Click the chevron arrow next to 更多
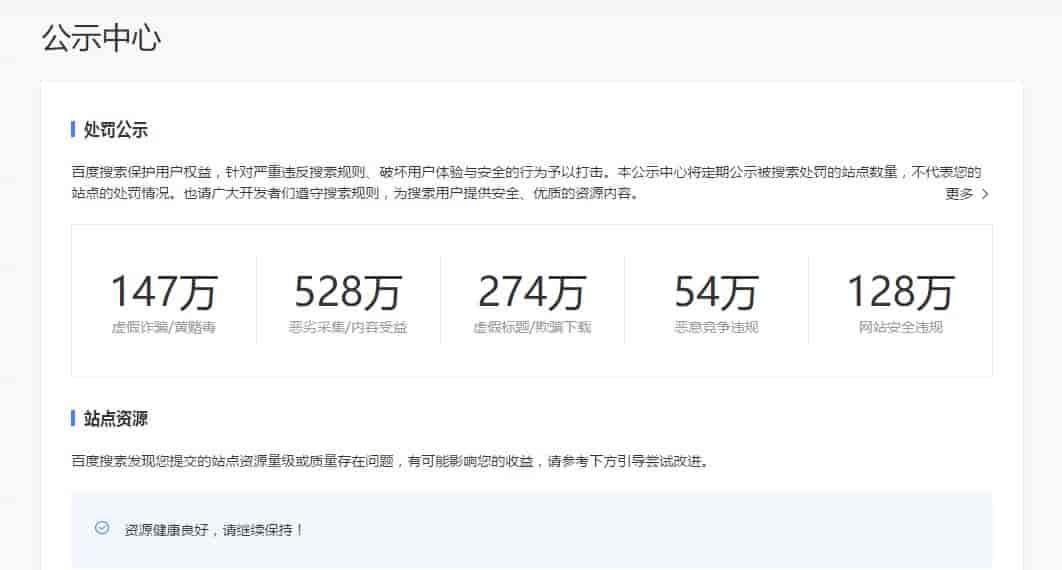This screenshot has width=1062, height=570. [x=985, y=194]
